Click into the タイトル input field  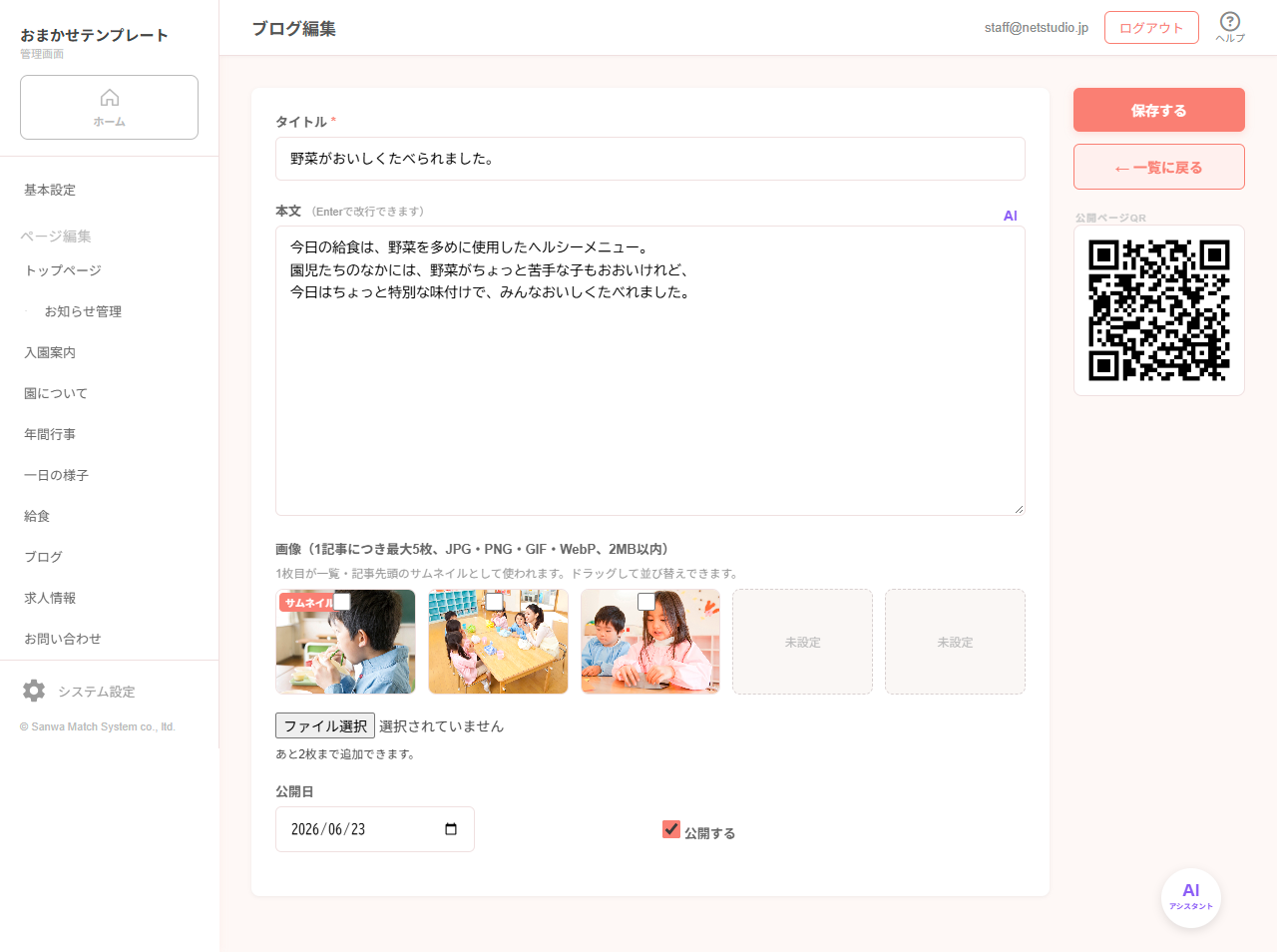click(650, 159)
